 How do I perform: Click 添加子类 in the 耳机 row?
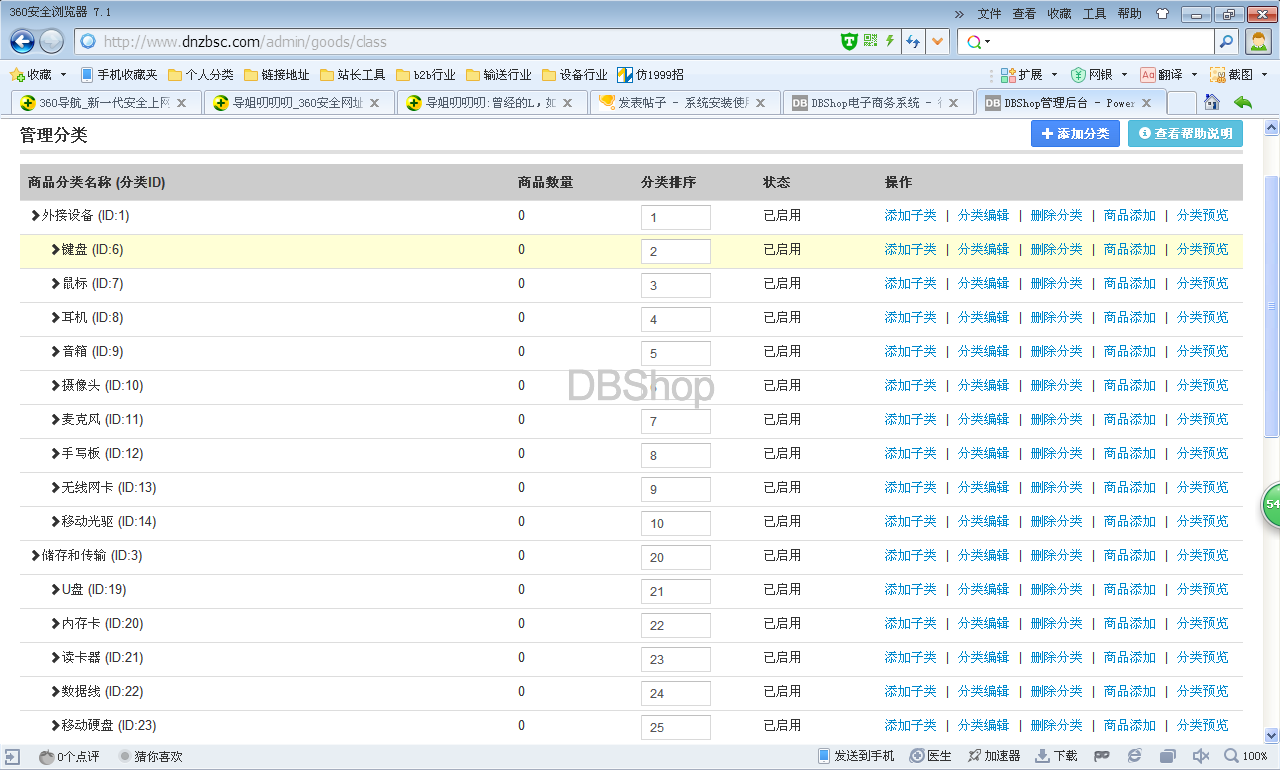tap(911, 317)
